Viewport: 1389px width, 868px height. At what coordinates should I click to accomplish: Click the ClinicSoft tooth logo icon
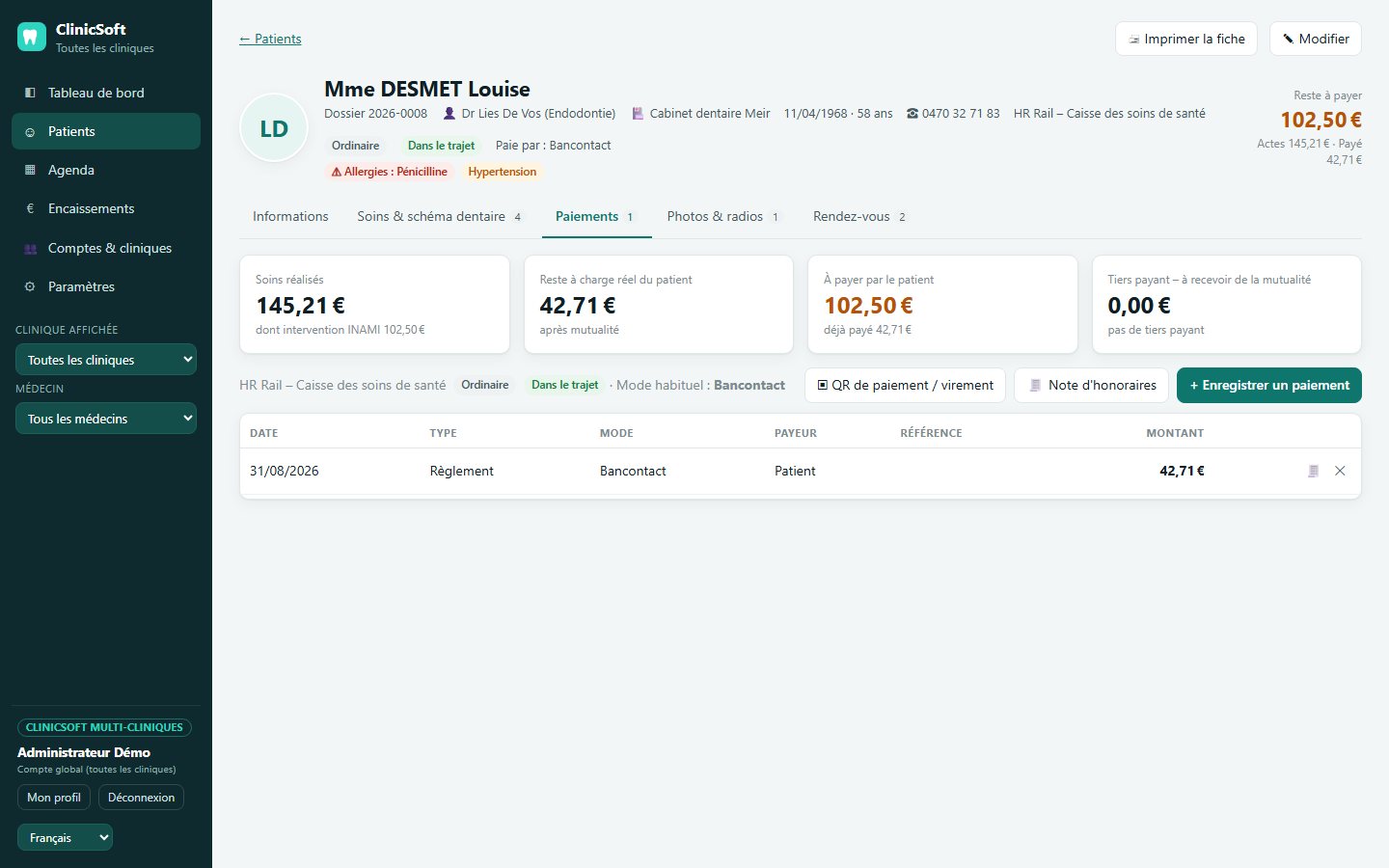32,38
